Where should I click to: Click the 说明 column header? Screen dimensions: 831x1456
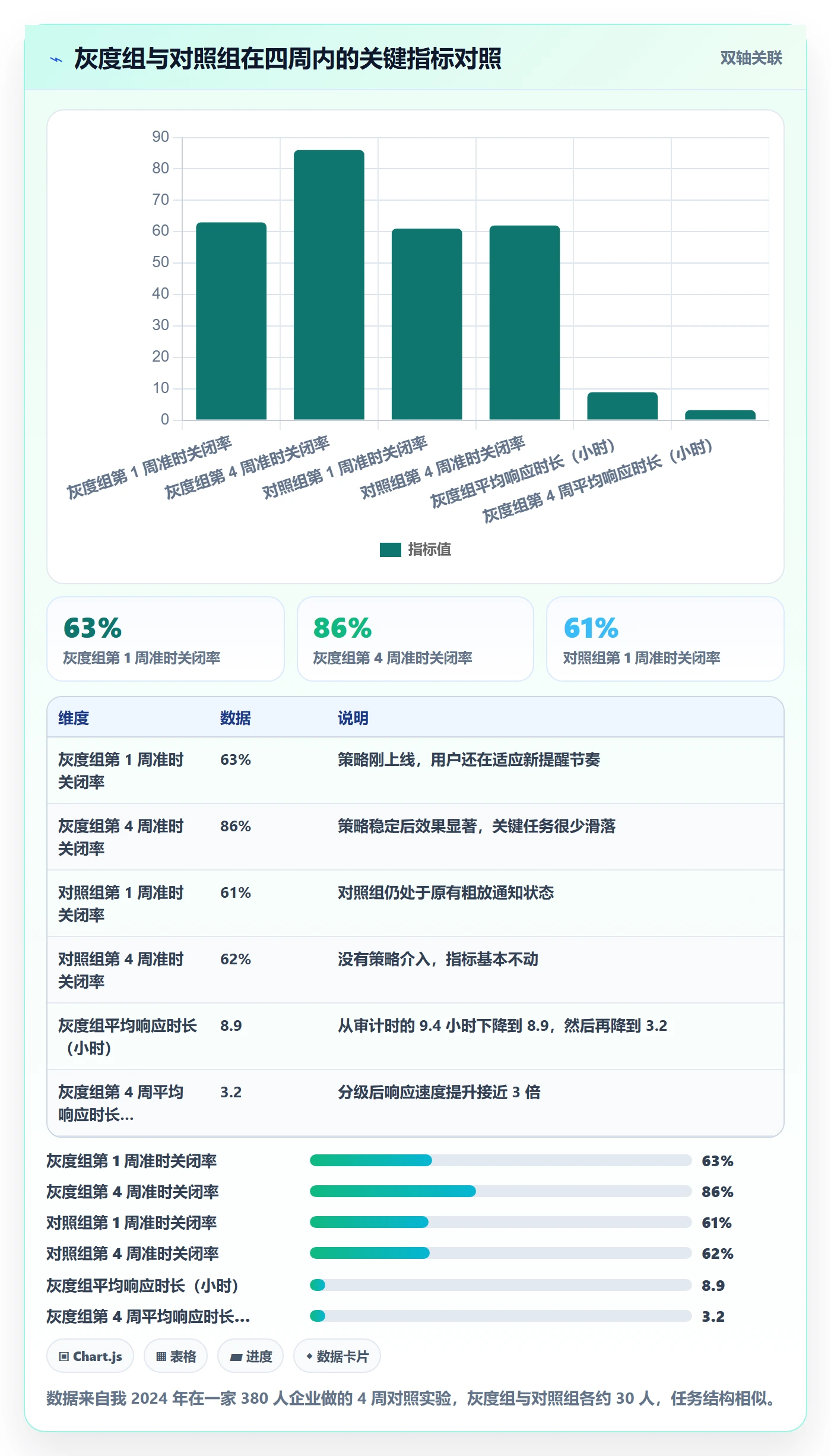(x=353, y=718)
